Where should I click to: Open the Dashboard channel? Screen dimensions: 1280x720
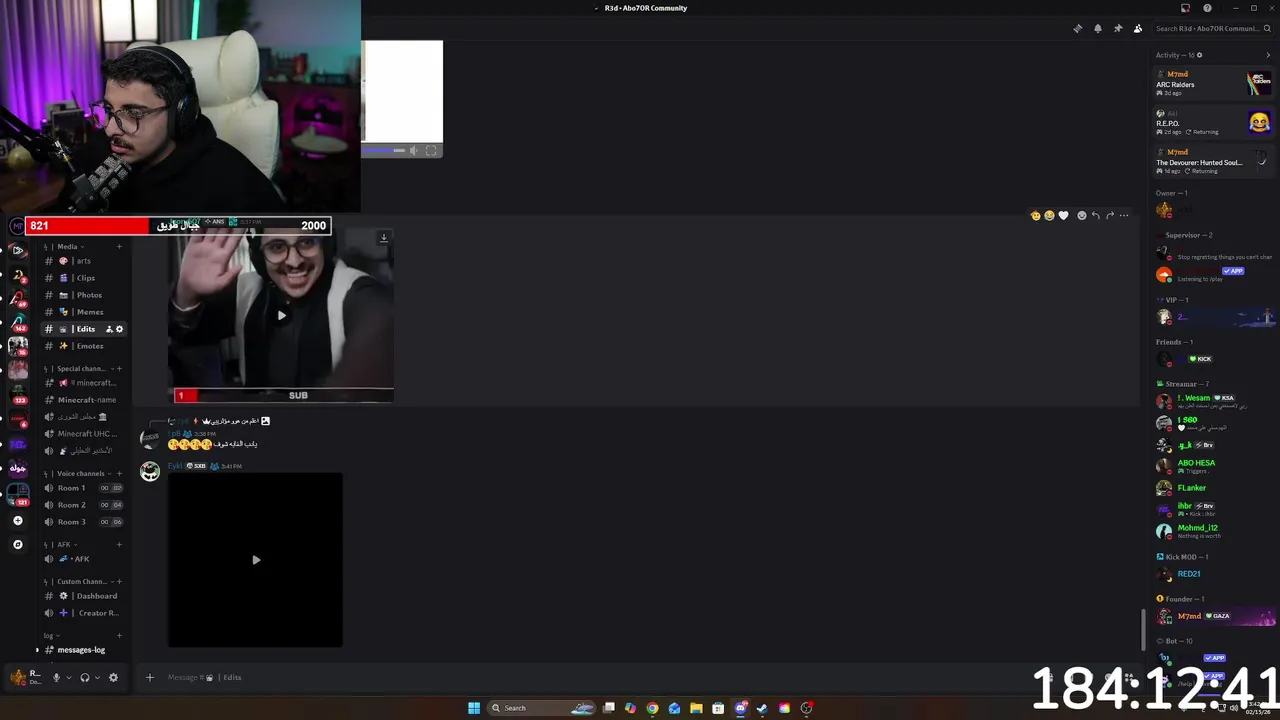point(85,596)
